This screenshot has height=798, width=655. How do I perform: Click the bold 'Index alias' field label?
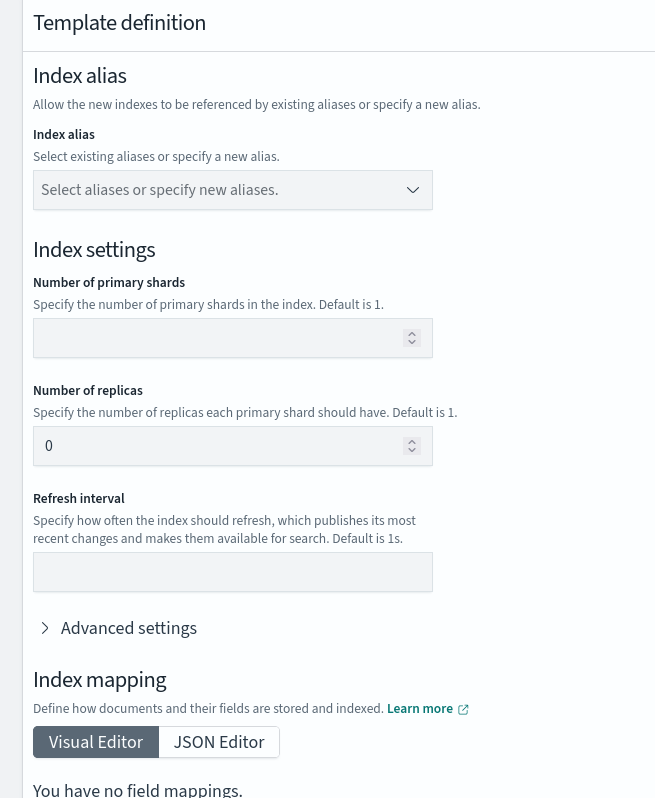[x=64, y=134]
